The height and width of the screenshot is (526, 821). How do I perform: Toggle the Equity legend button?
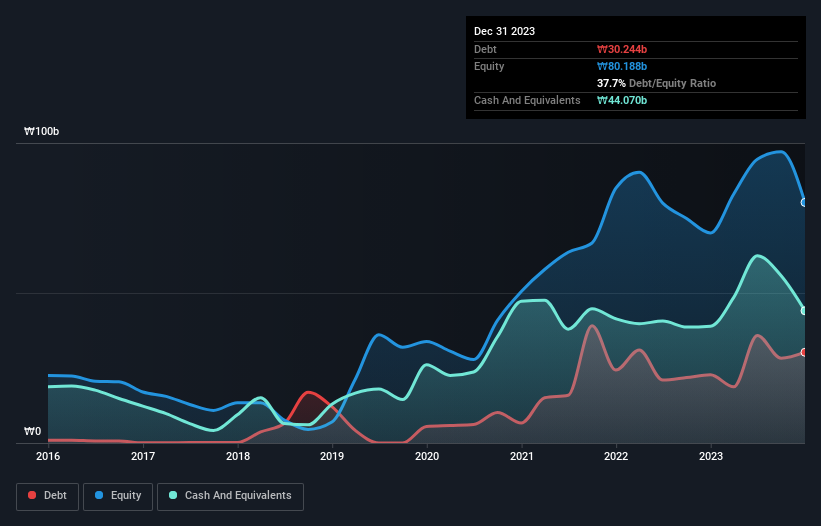[118, 496]
